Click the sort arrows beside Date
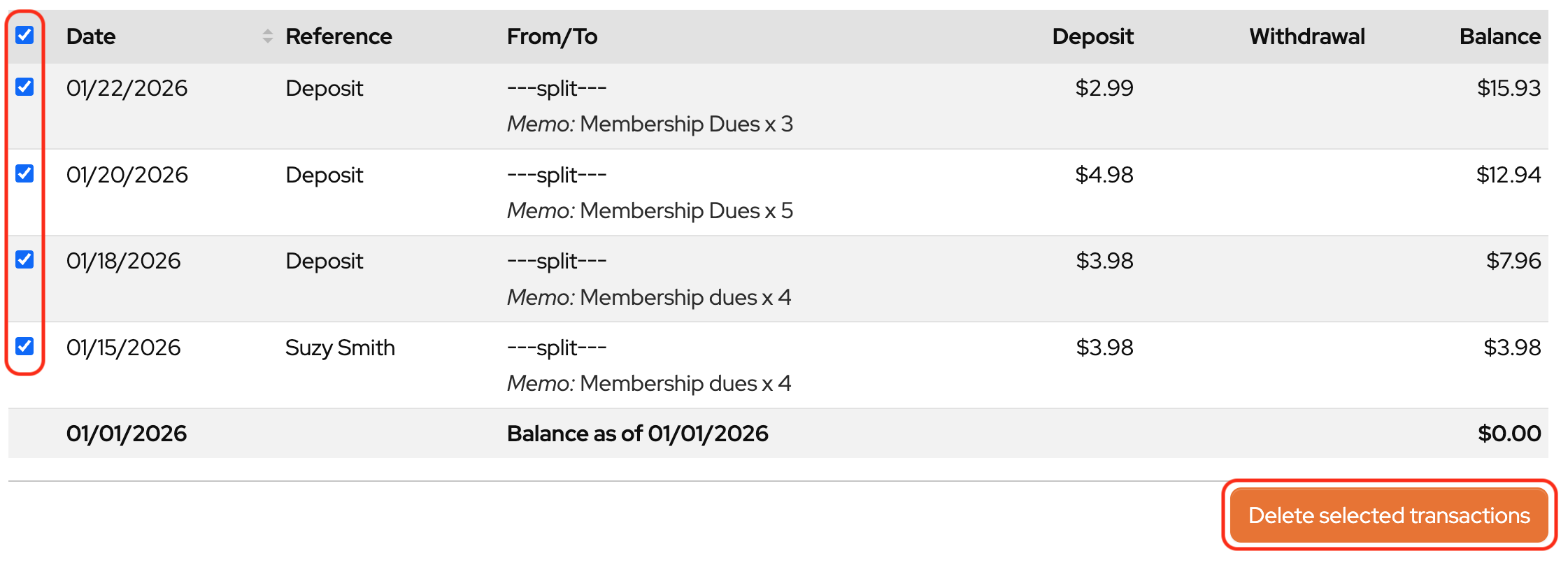The height and width of the screenshot is (572, 1568). tap(267, 36)
